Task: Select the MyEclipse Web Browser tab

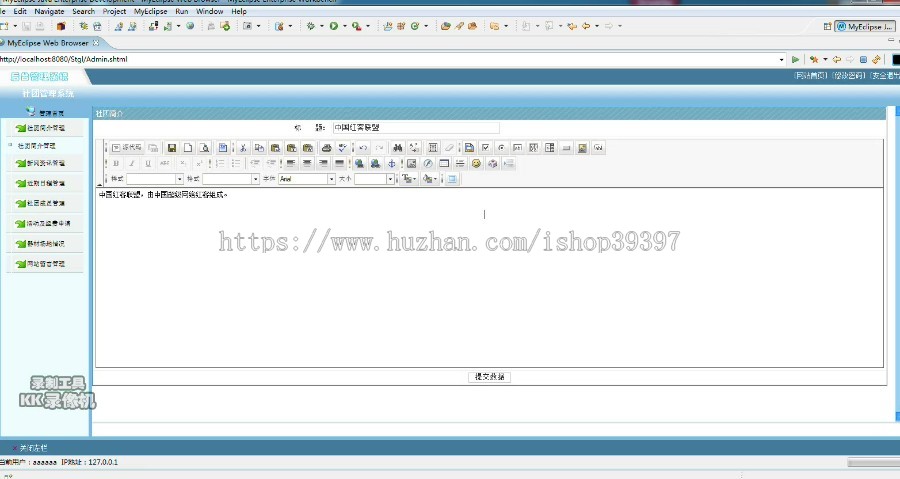Action: (48, 43)
